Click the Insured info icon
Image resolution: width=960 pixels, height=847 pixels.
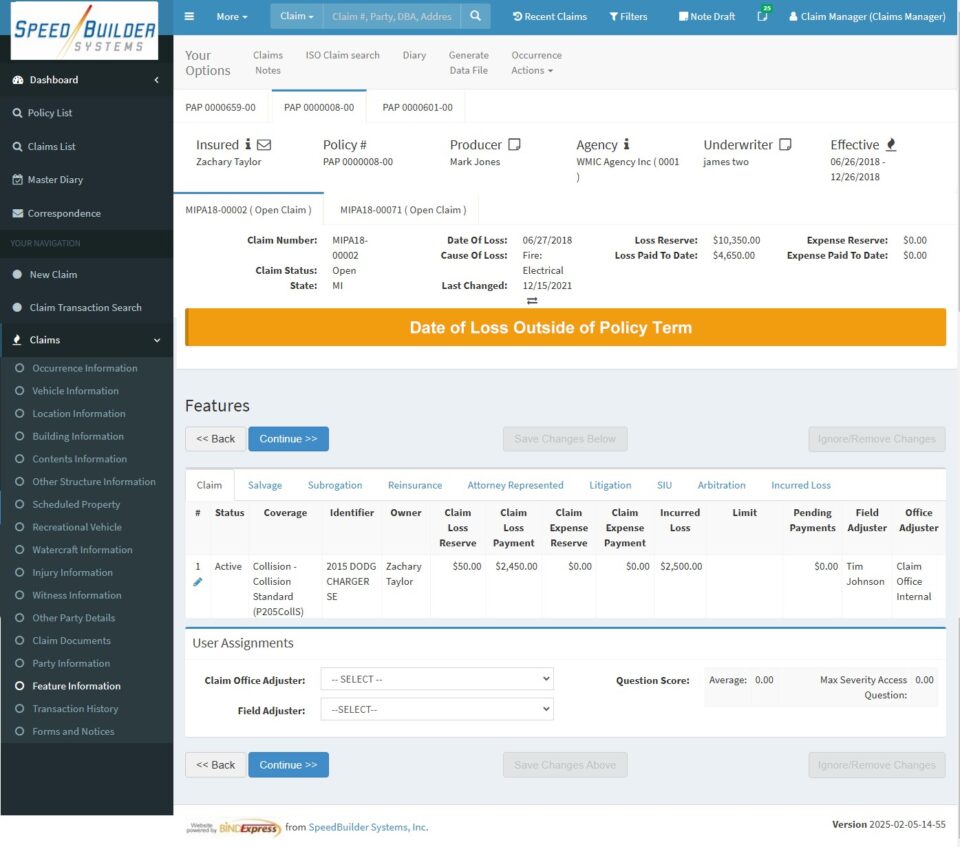point(248,145)
